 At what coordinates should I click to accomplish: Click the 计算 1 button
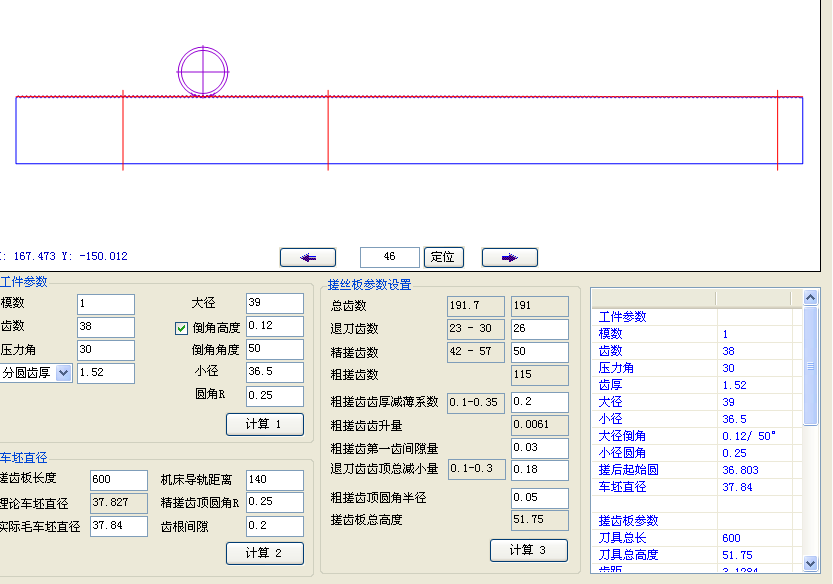coord(264,424)
